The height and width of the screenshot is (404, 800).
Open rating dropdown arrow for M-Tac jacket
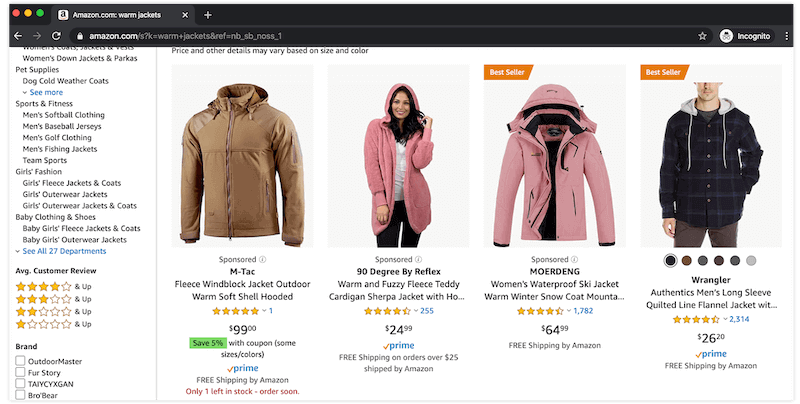pyautogui.click(x=264, y=311)
